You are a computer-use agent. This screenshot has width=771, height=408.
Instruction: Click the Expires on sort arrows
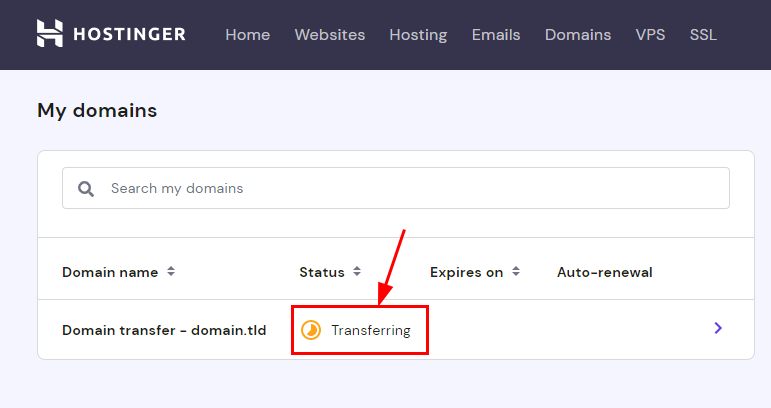(x=515, y=272)
